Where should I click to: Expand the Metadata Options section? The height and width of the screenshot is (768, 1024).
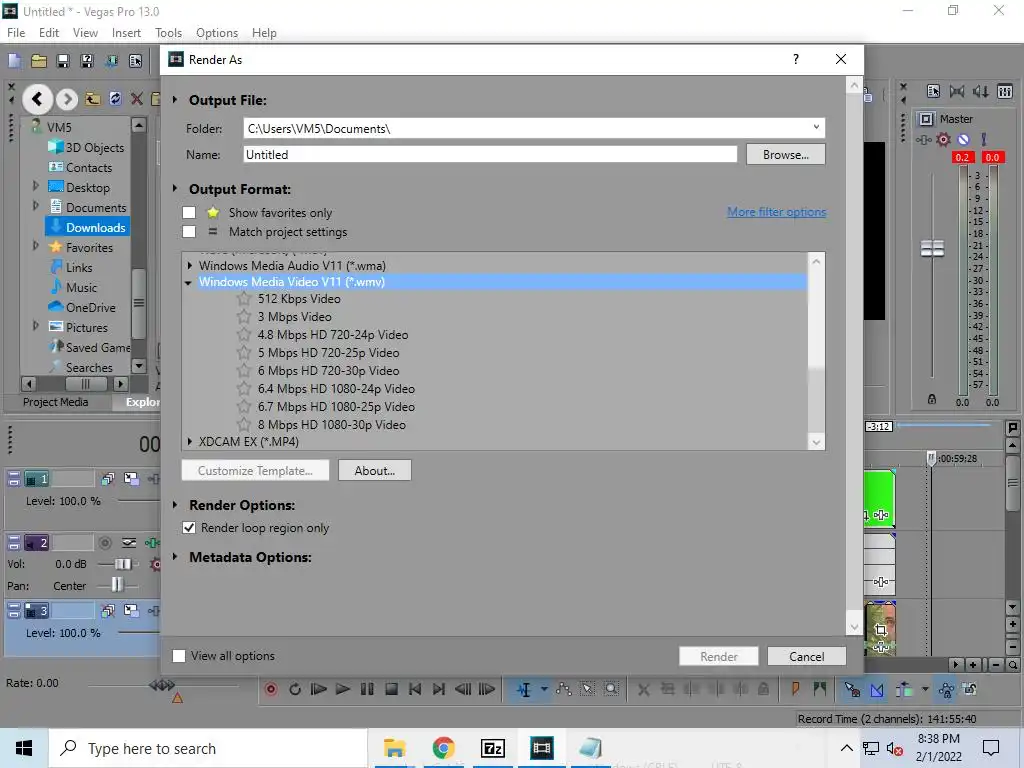[x=175, y=557]
